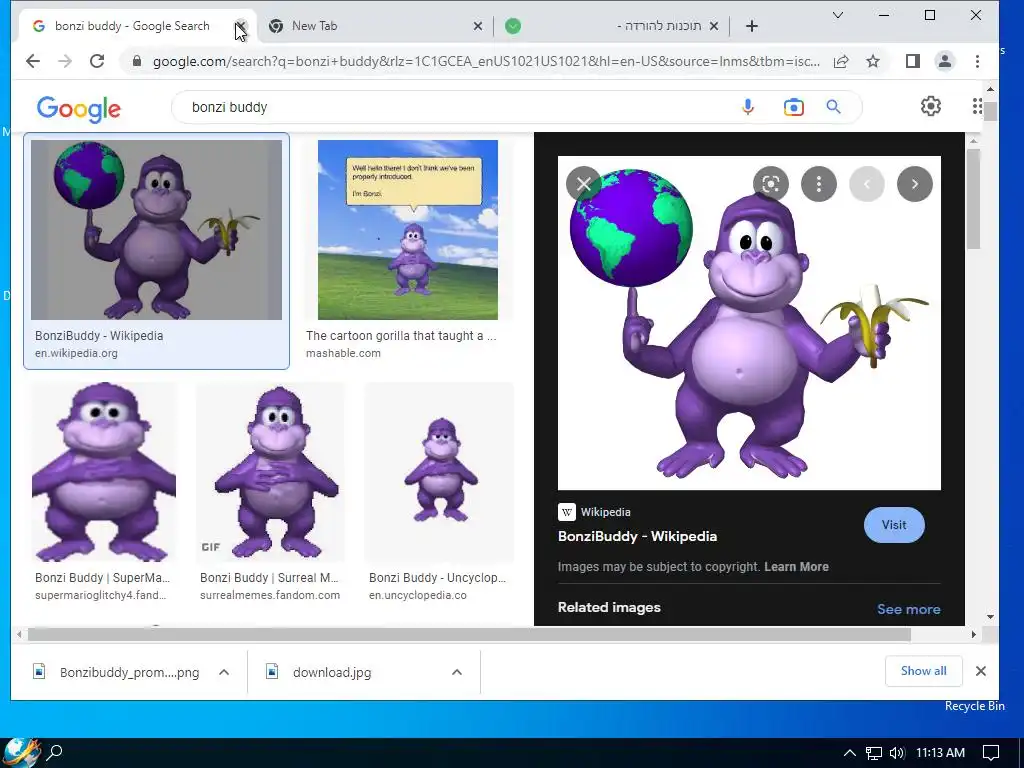The height and width of the screenshot is (768, 1024).
Task: Open Chrome's three-dot menu
Action: (x=977, y=61)
